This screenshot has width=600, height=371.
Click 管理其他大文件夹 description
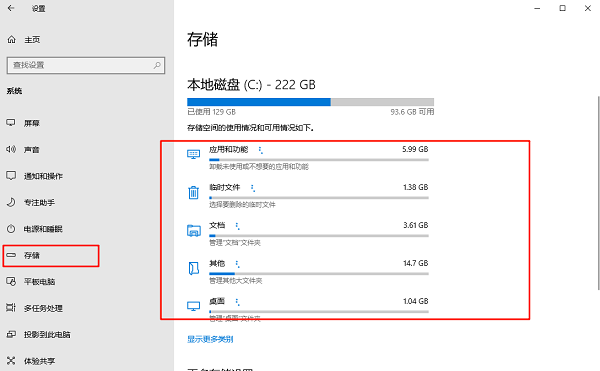point(236,281)
